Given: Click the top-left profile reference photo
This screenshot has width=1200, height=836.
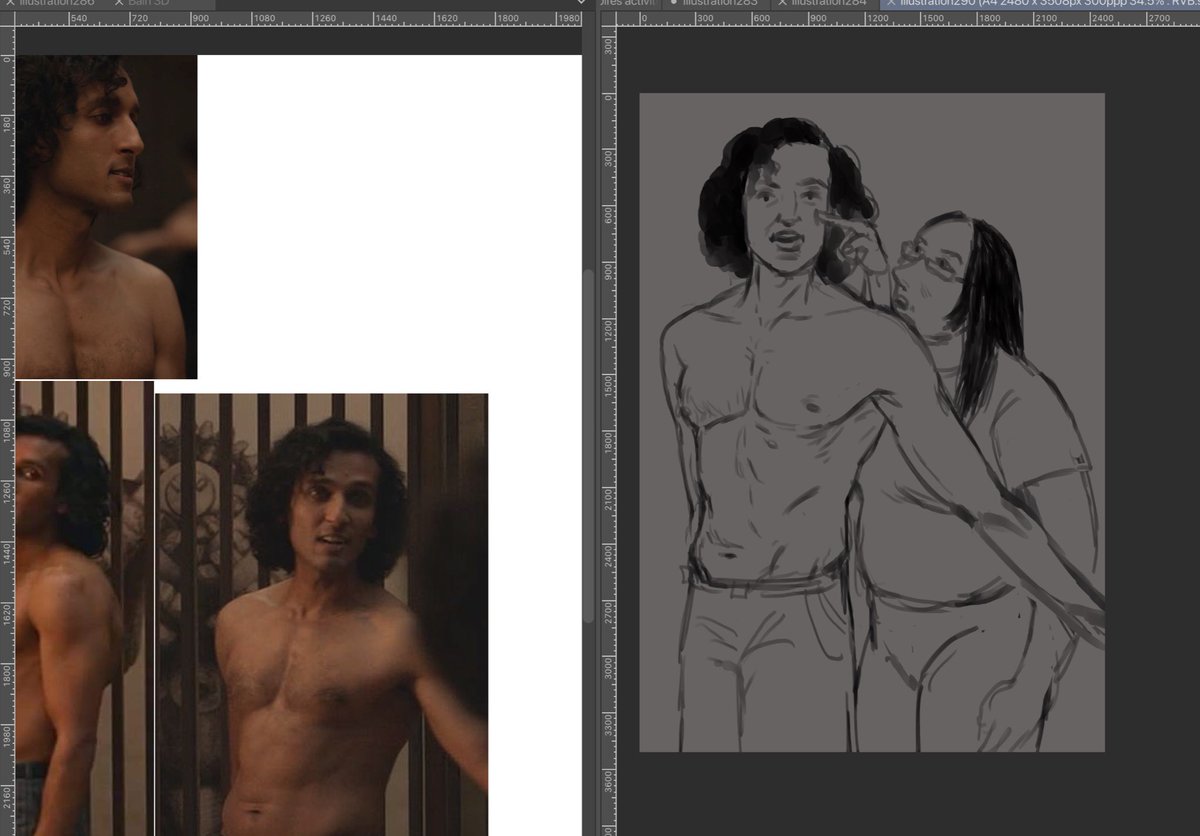Looking at the screenshot, I should [106, 217].
